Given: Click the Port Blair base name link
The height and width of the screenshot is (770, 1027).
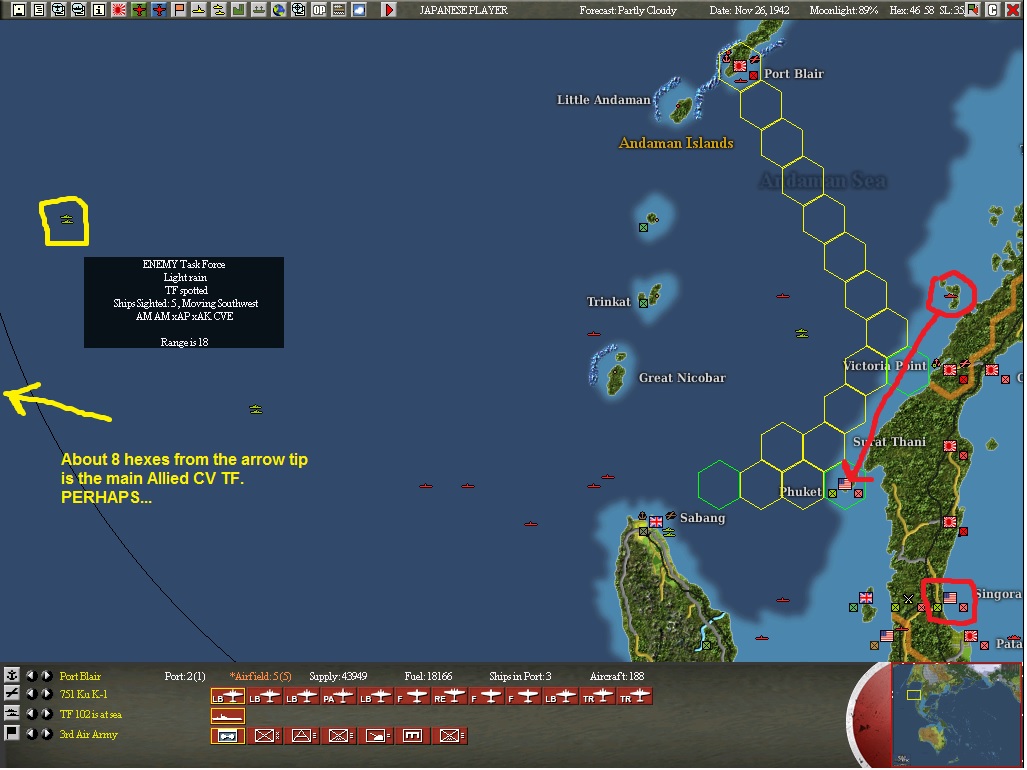Looking at the screenshot, I should tap(80, 676).
